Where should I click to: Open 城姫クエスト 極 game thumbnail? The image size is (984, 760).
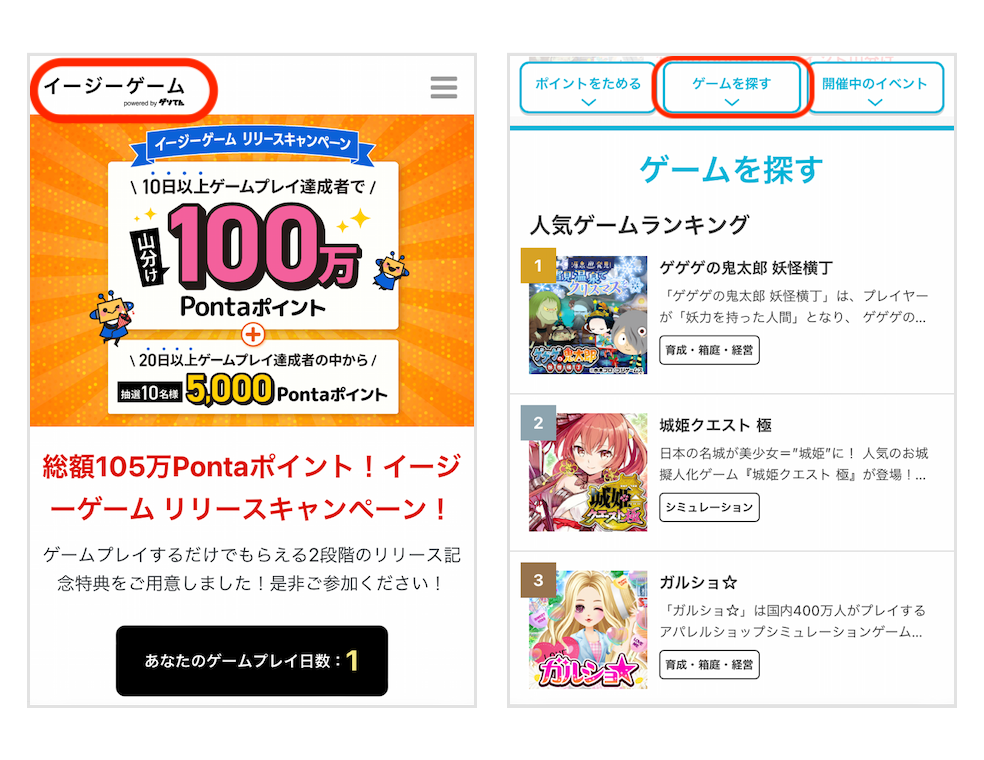coord(587,472)
